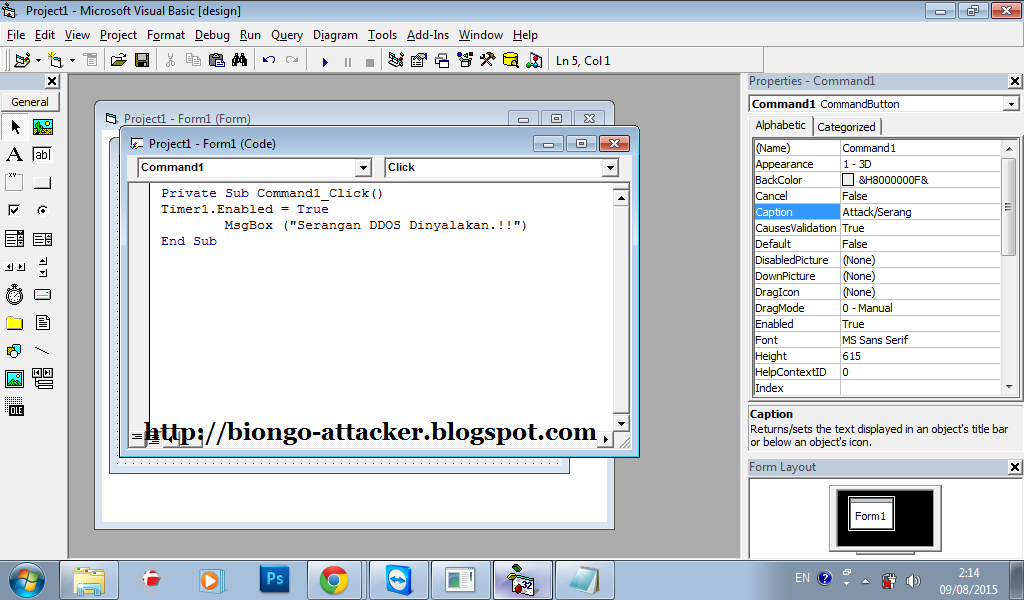Select the Image control in the toolbox
This screenshot has height=600, width=1024.
[x=14, y=379]
